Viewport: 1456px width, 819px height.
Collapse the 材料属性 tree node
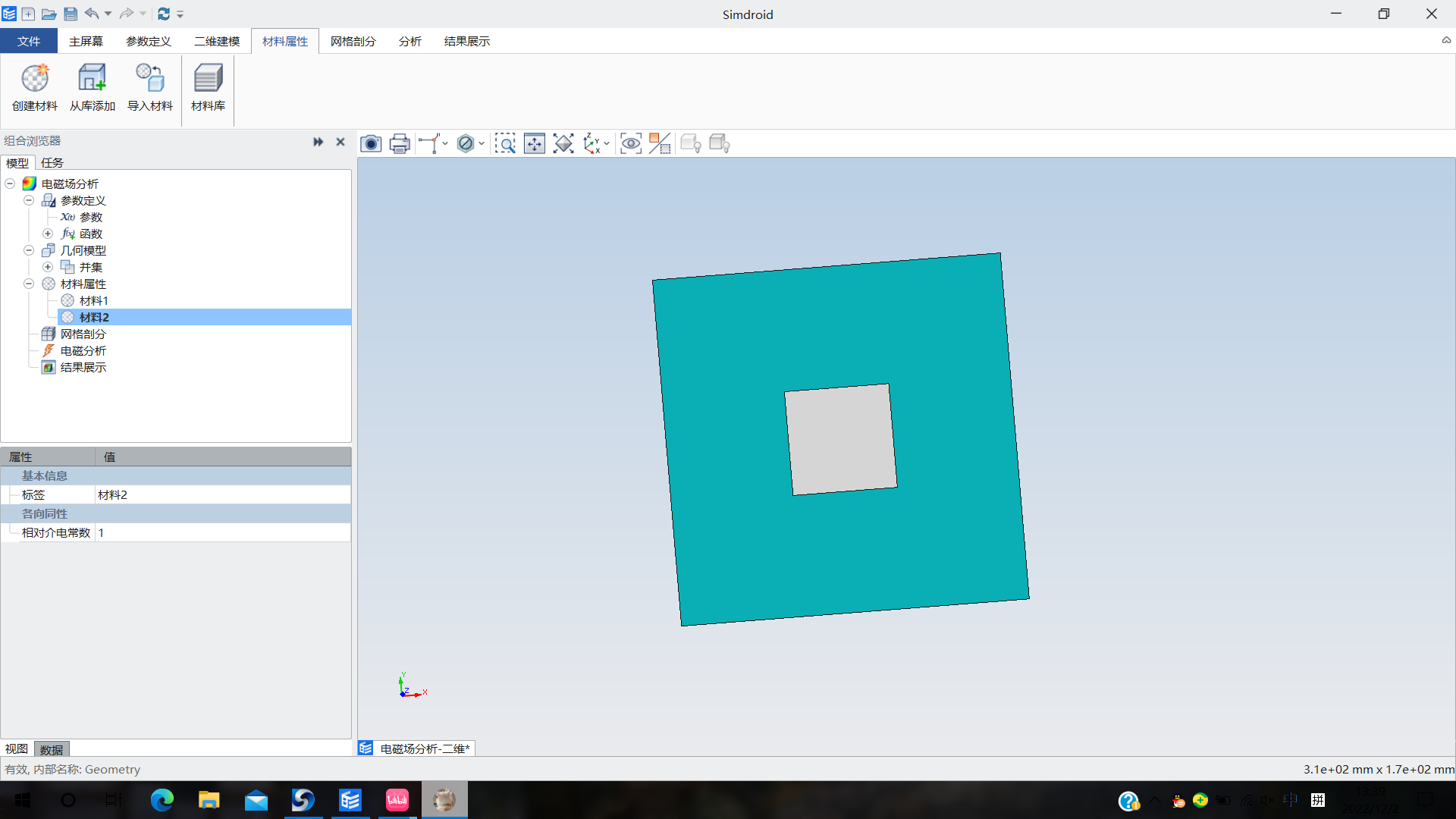pyautogui.click(x=29, y=284)
